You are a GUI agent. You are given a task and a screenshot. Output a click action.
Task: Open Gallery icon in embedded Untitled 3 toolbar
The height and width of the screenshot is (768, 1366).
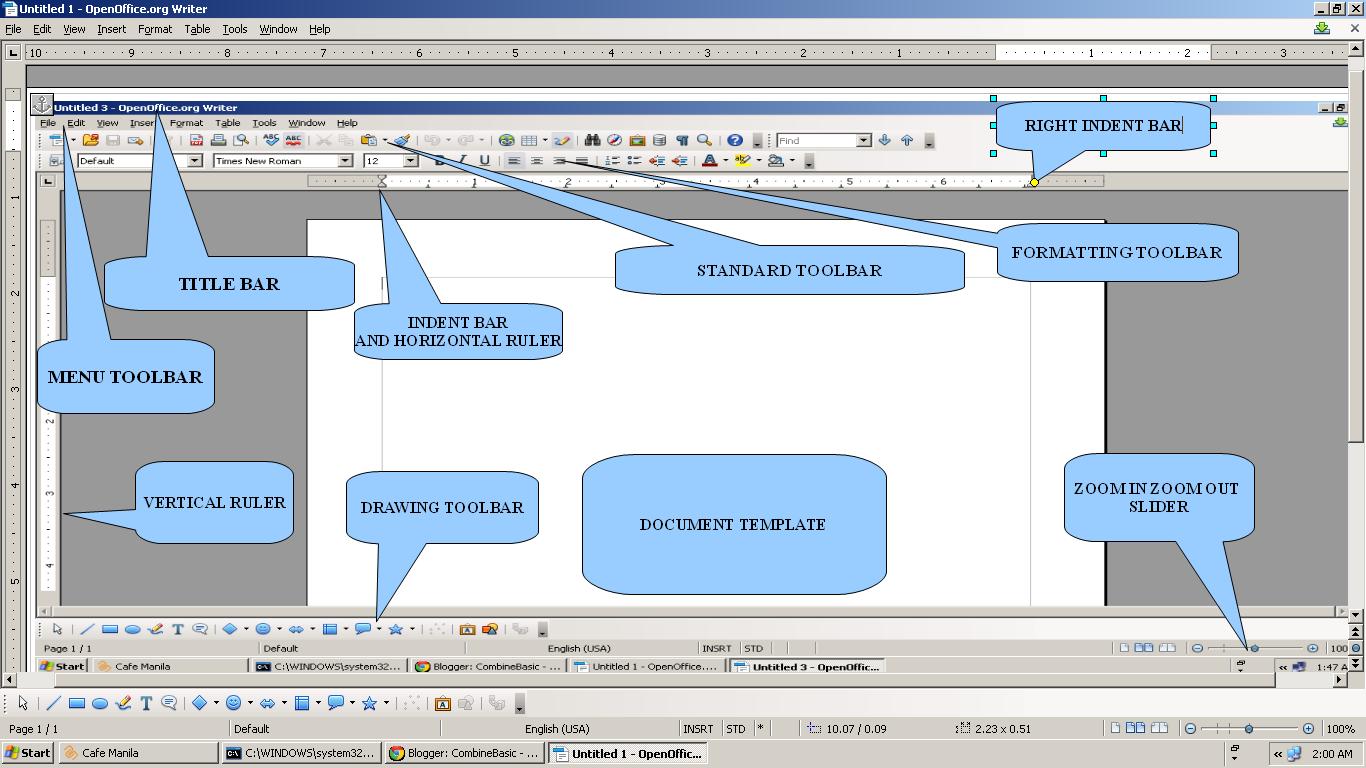[637, 141]
